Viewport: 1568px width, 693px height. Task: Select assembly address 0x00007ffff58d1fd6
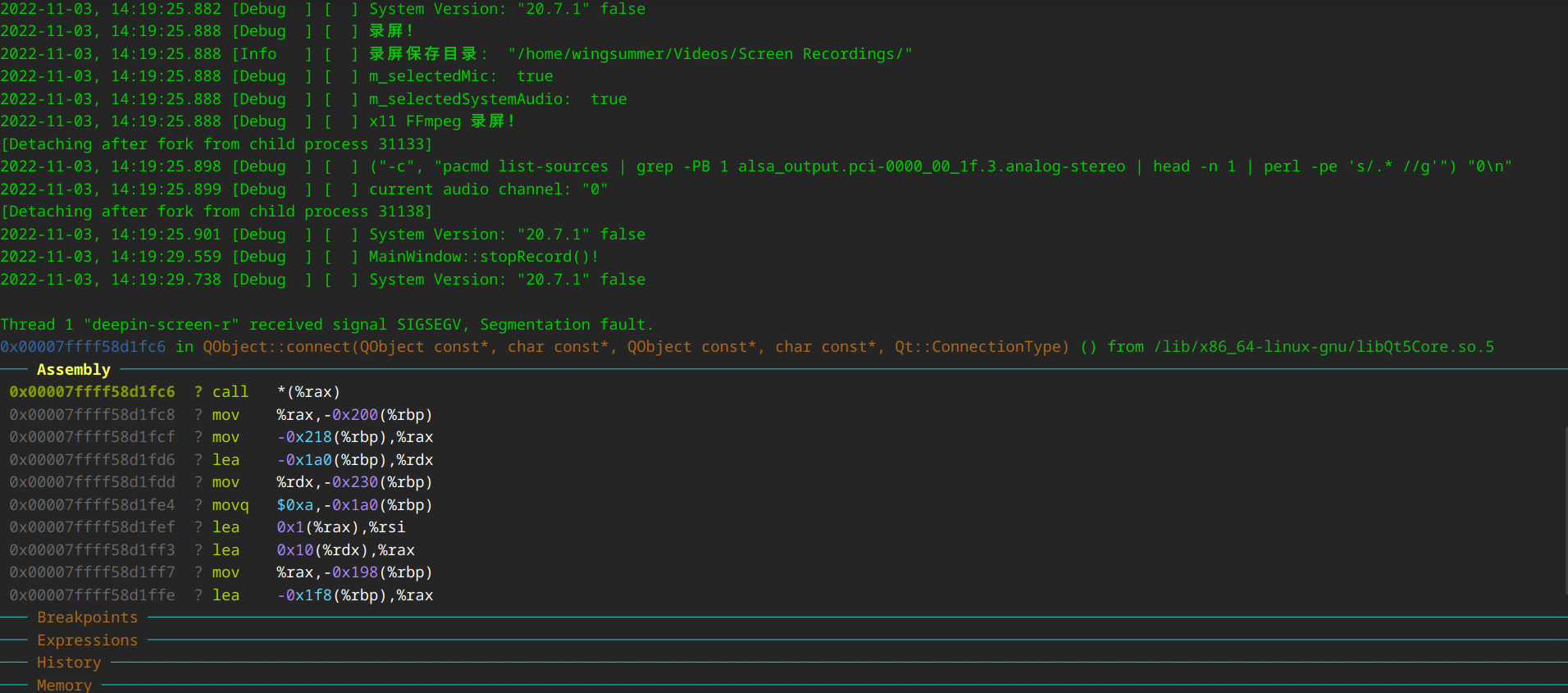[x=92, y=460]
